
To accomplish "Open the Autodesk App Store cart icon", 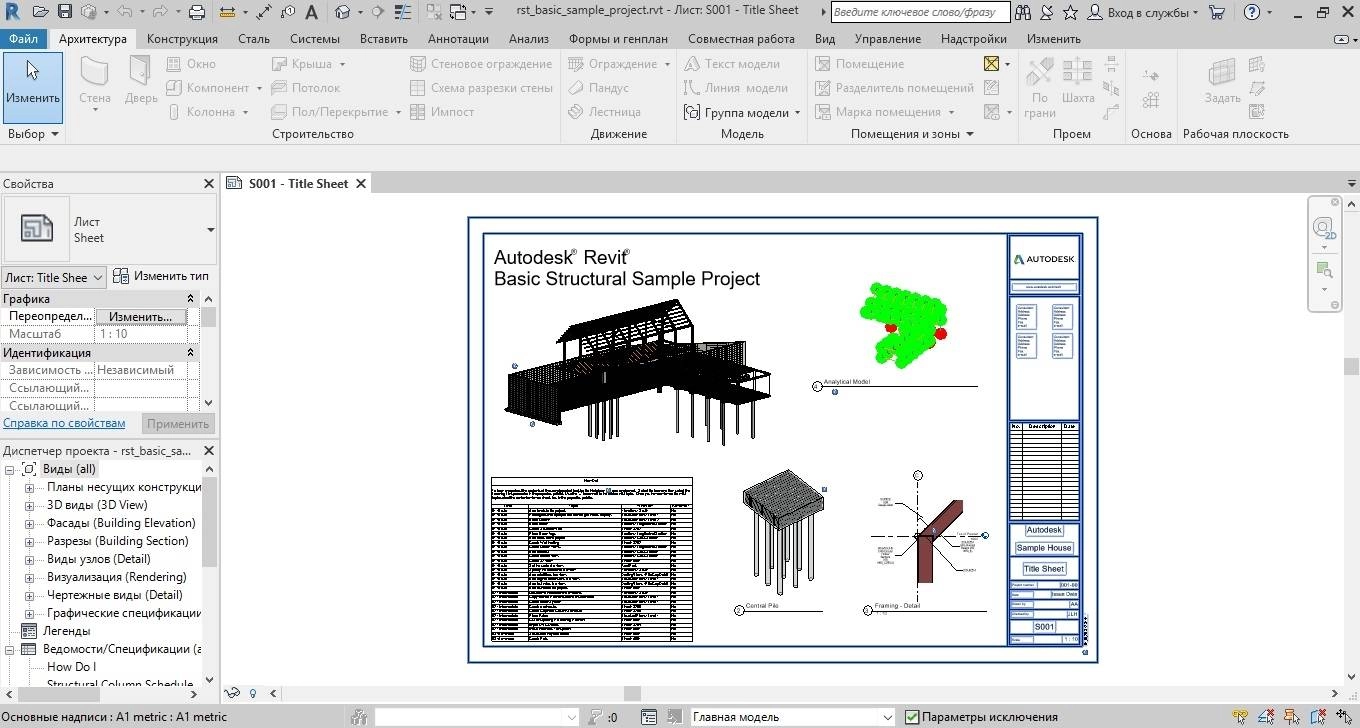I will [1217, 12].
